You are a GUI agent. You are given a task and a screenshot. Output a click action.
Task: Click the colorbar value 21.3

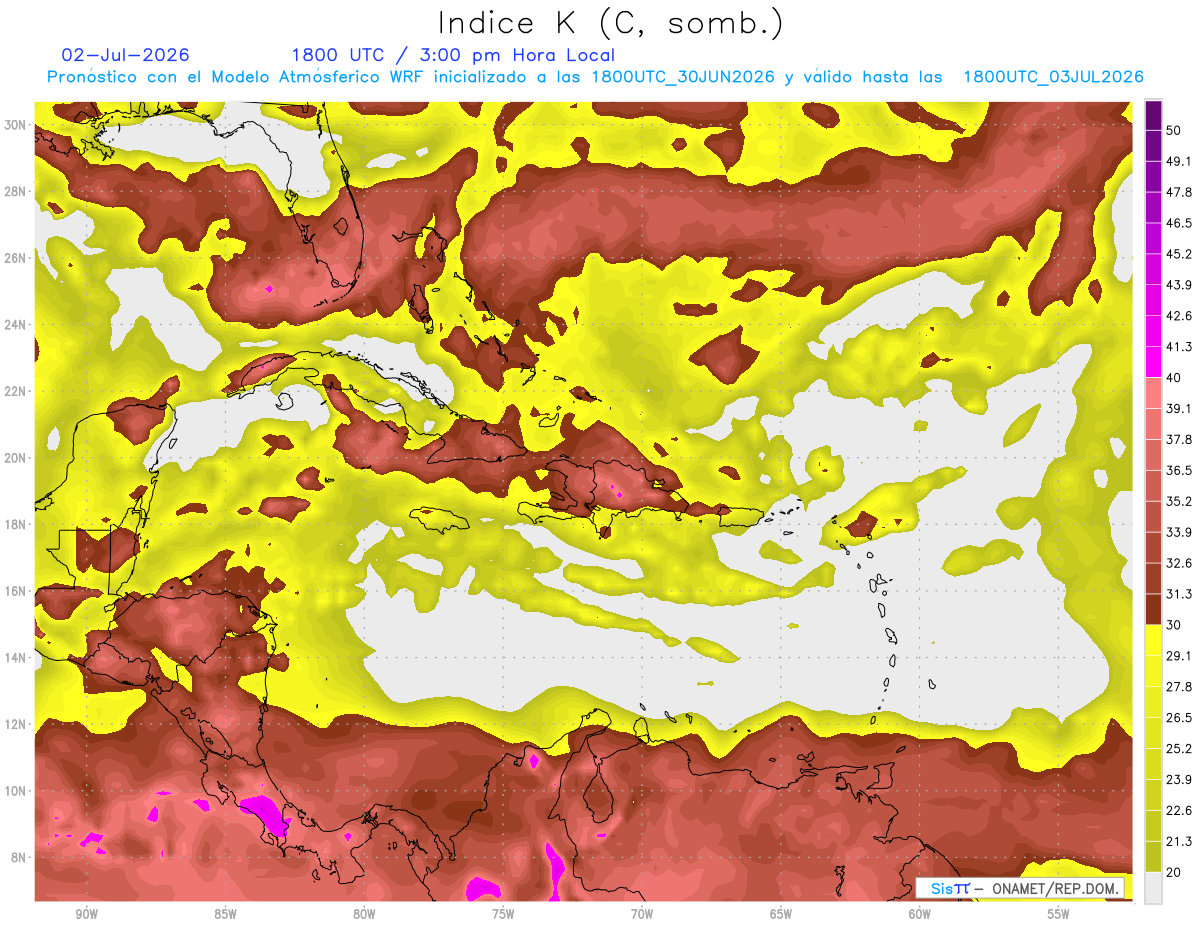(1179, 842)
